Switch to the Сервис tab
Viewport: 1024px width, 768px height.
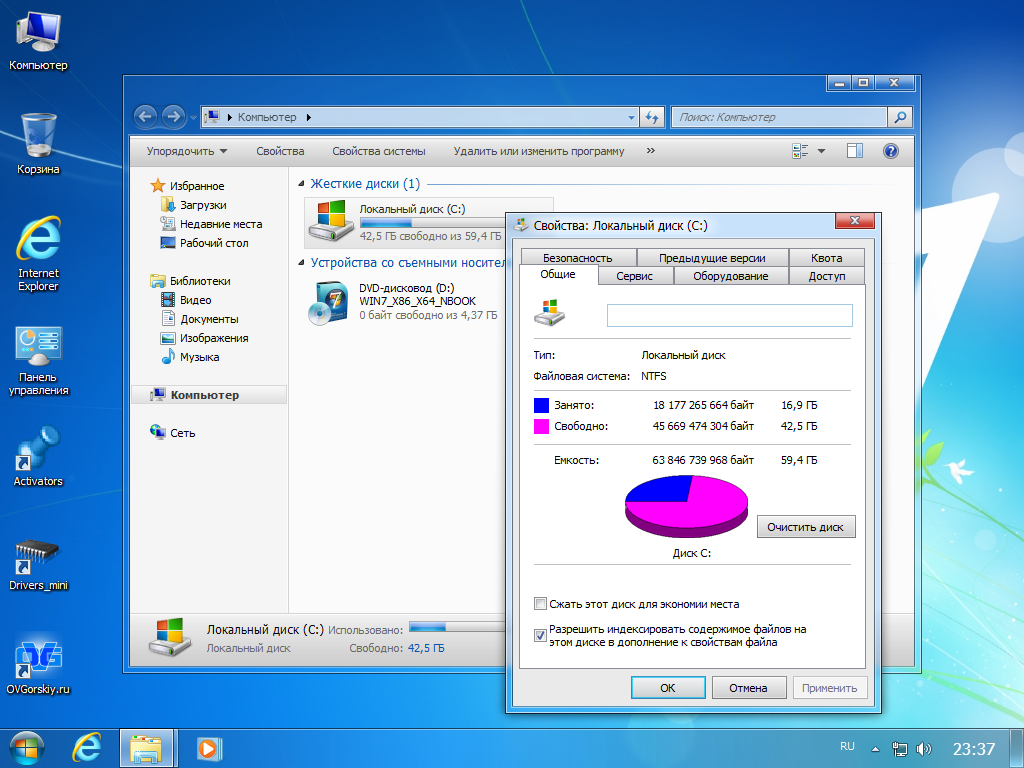pos(634,276)
